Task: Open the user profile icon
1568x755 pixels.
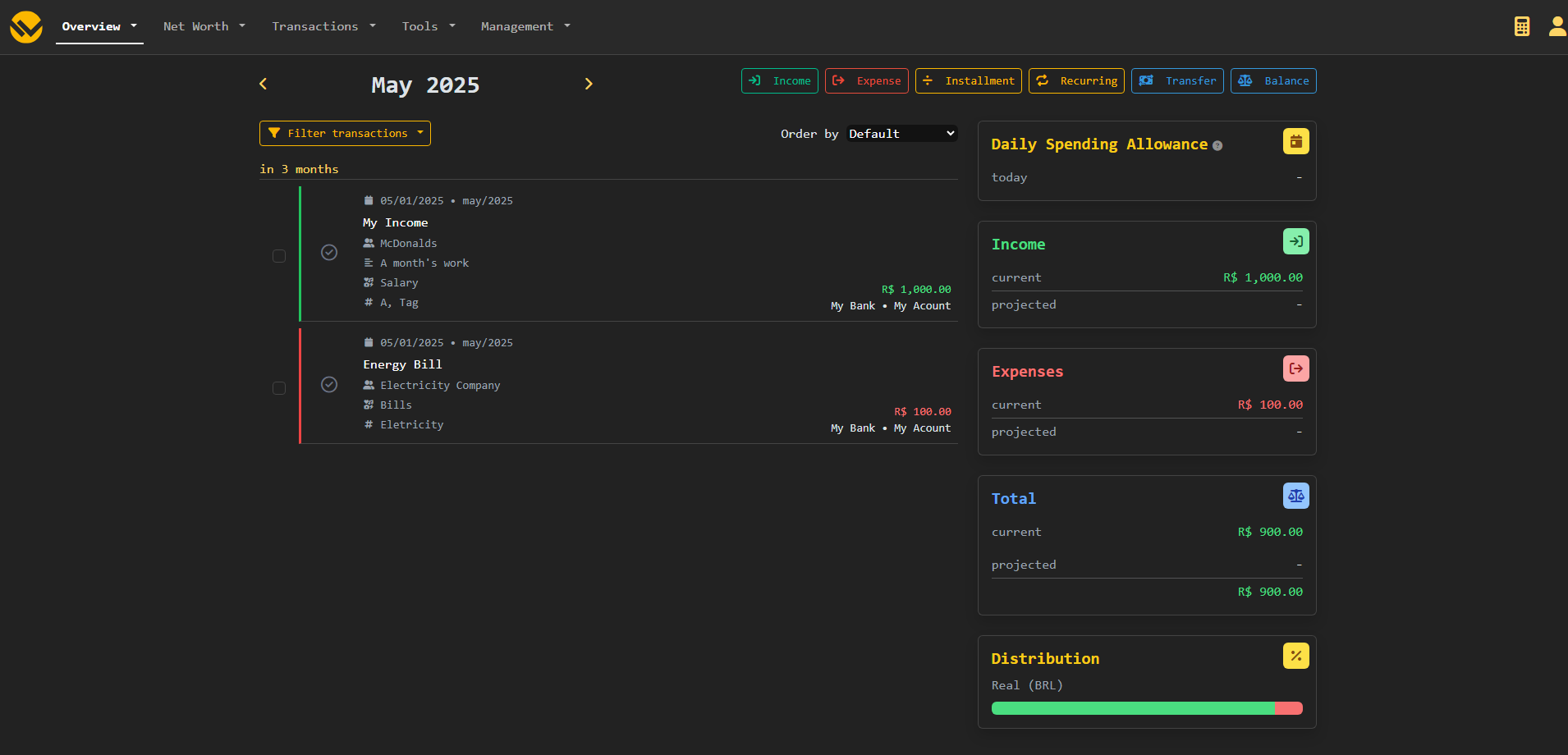Action: pos(1557,26)
